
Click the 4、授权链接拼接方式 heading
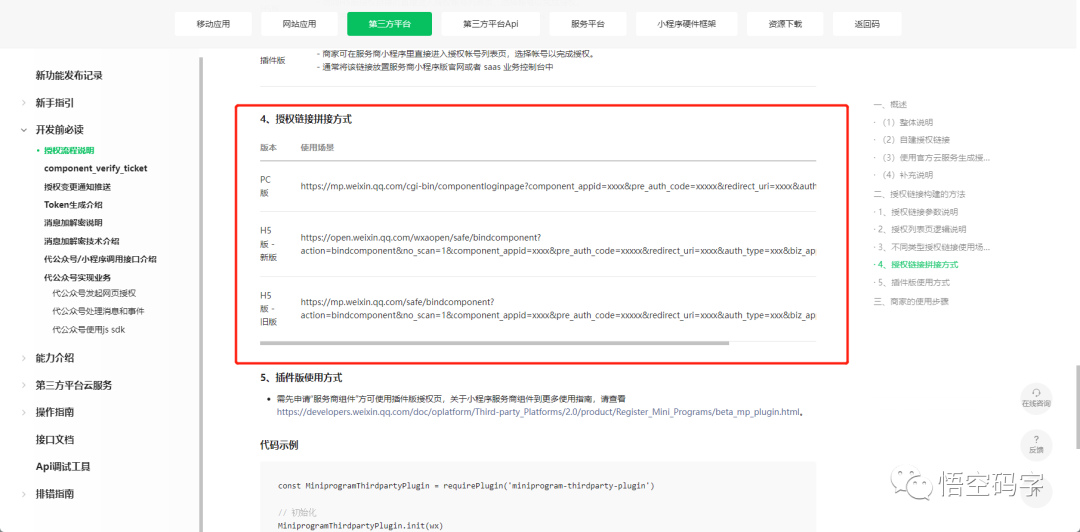(x=306, y=119)
